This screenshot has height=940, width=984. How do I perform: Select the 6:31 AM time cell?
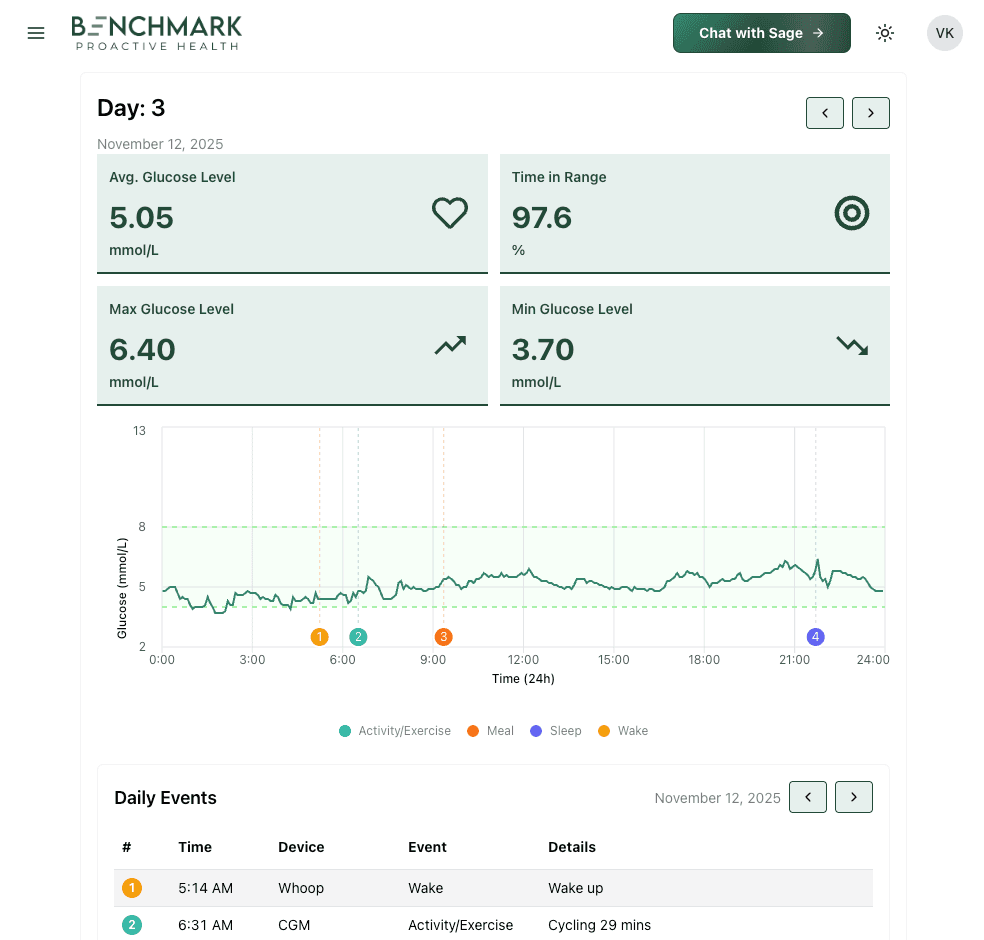coord(205,925)
